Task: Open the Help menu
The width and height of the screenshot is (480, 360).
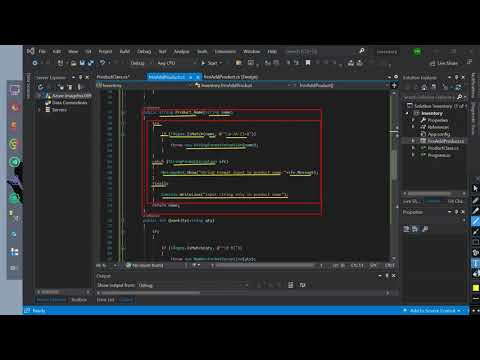Action: click(x=272, y=51)
